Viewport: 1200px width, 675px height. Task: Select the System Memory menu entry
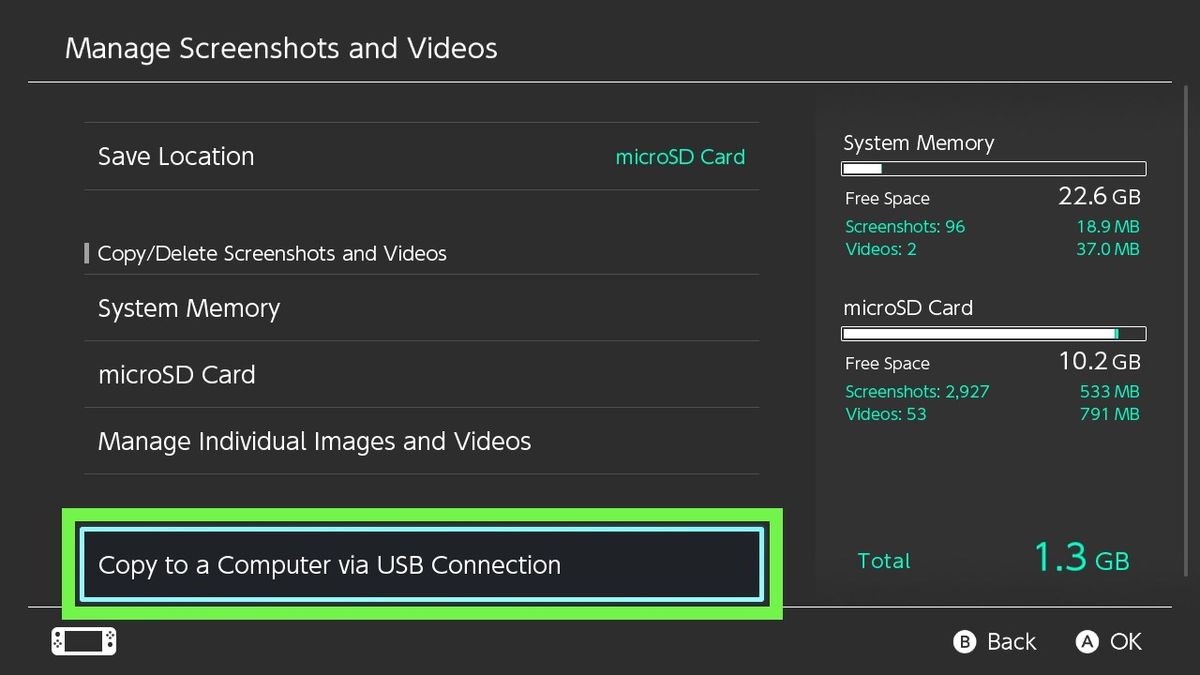188,308
